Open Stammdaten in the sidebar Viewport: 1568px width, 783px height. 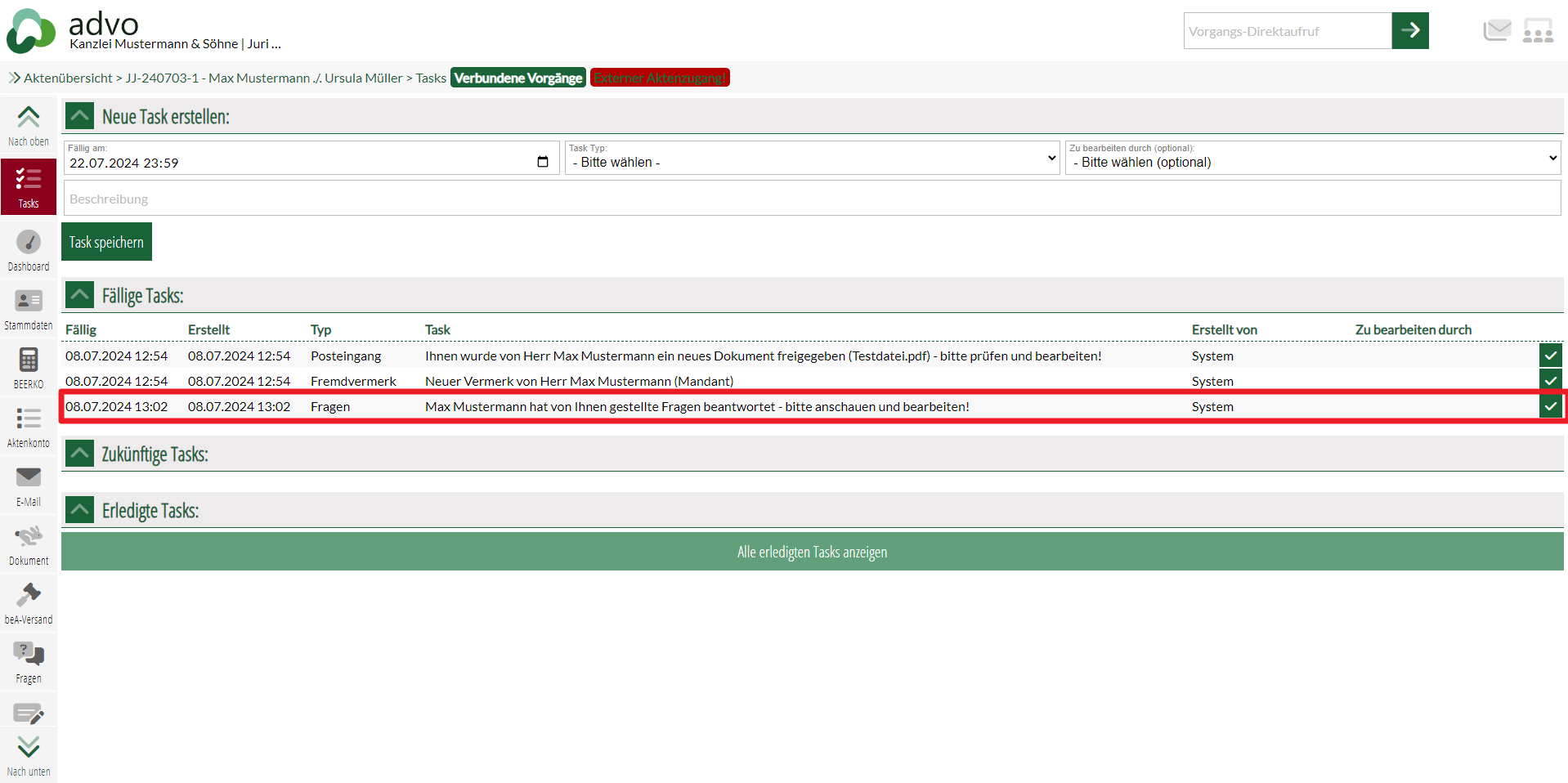tap(29, 308)
